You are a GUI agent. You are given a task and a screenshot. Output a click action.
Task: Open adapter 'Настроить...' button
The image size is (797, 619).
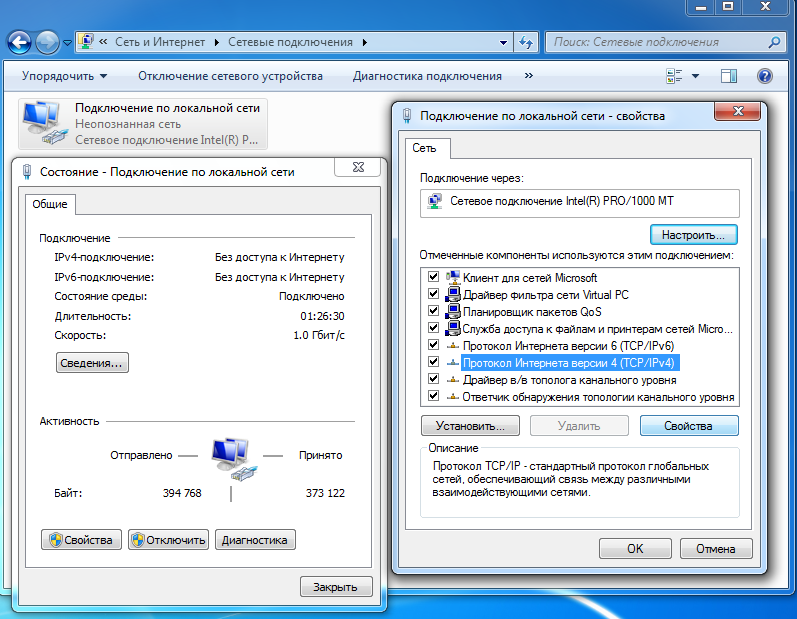pyautogui.click(x=693, y=235)
